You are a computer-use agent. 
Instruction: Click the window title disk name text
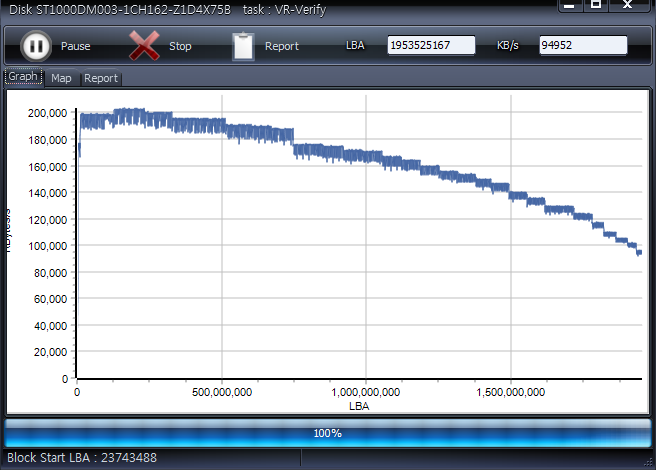tap(120, 9)
